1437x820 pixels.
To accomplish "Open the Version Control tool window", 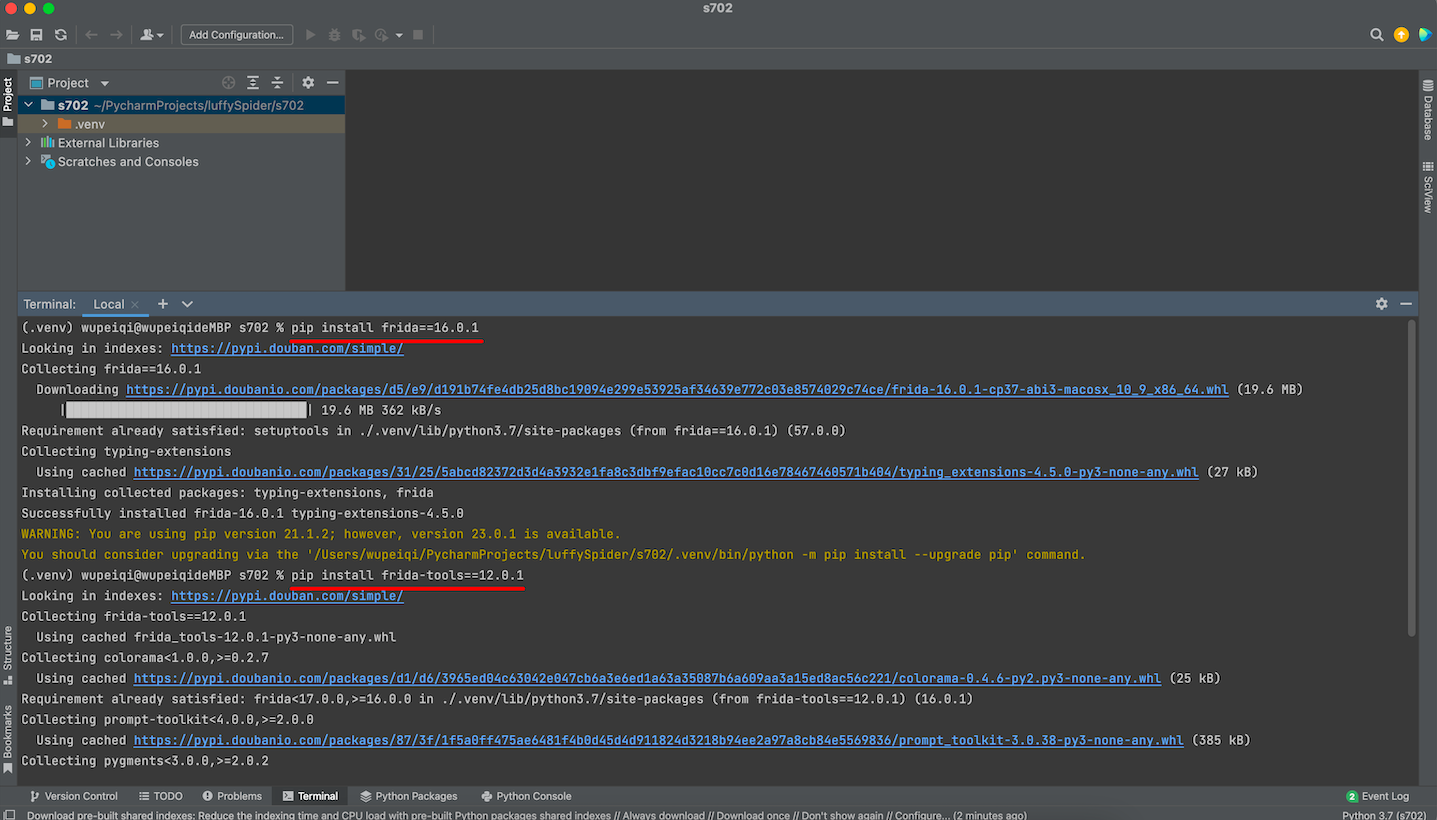I will point(73,796).
